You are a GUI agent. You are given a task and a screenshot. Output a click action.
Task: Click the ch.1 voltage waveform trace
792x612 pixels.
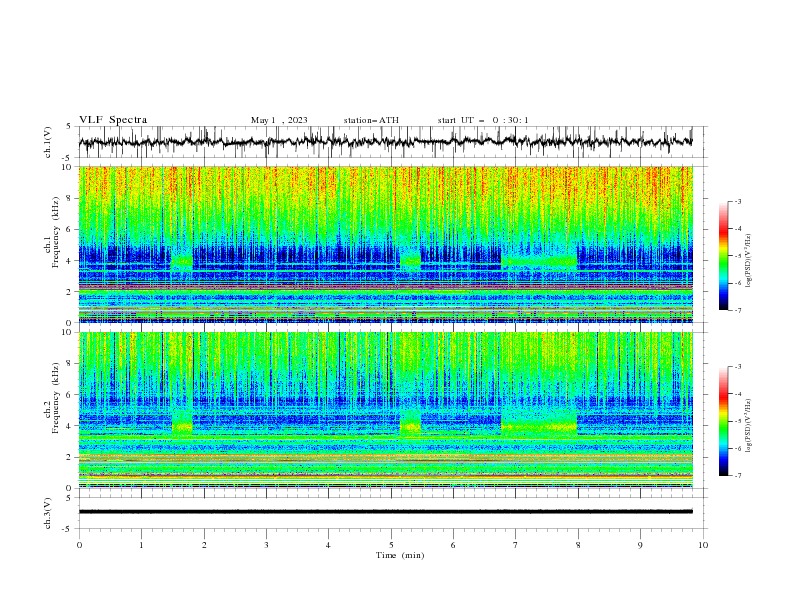click(x=385, y=142)
